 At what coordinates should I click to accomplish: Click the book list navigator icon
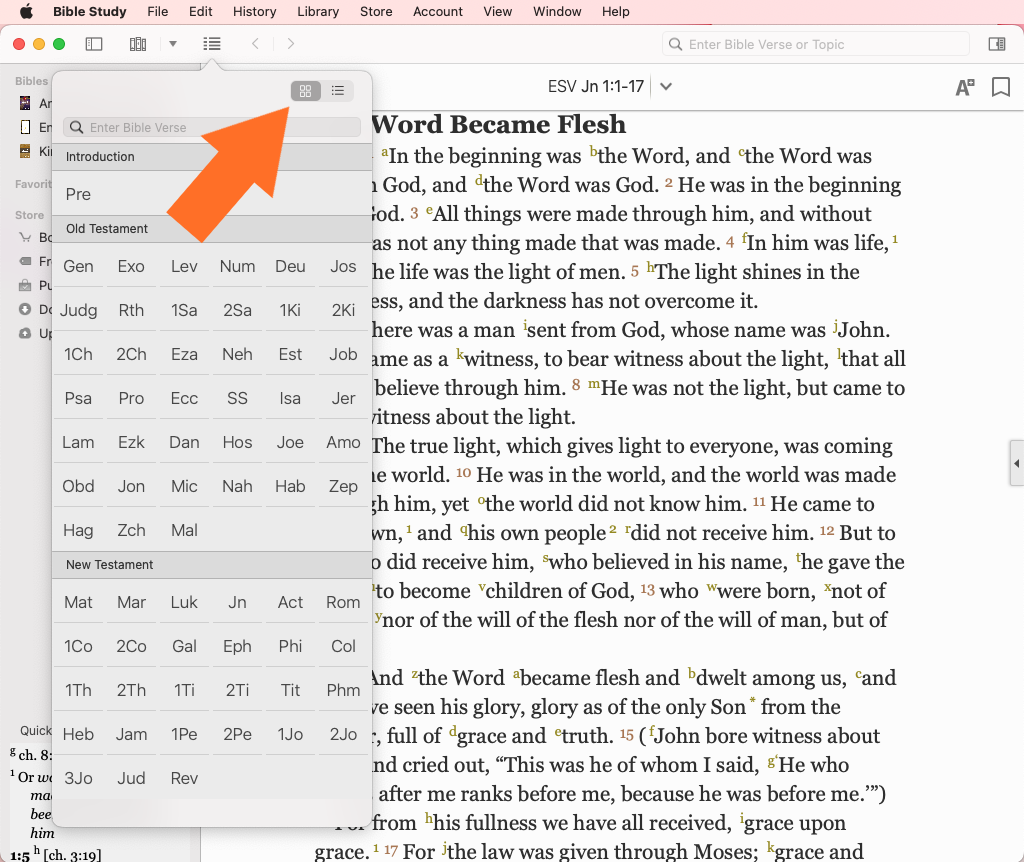[212, 44]
